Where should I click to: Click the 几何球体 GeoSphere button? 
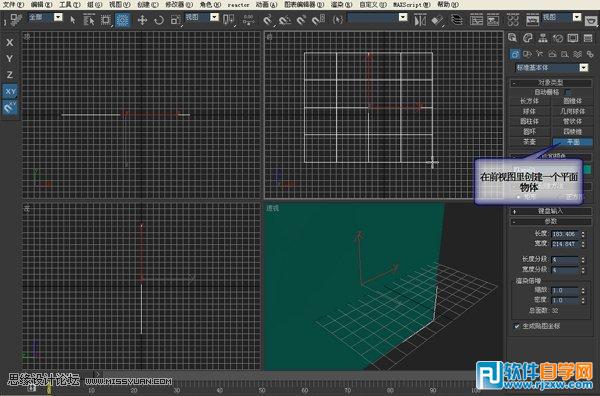pyautogui.click(x=572, y=111)
